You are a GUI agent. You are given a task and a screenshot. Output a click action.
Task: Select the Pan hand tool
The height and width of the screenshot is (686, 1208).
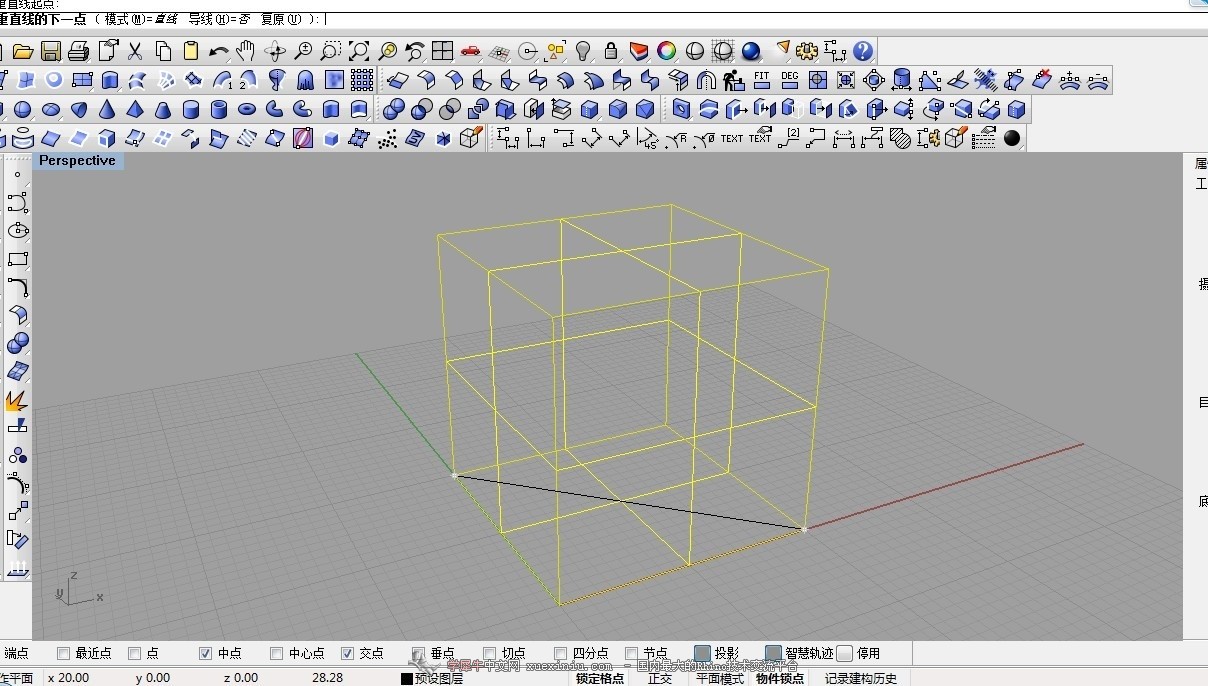click(246, 51)
